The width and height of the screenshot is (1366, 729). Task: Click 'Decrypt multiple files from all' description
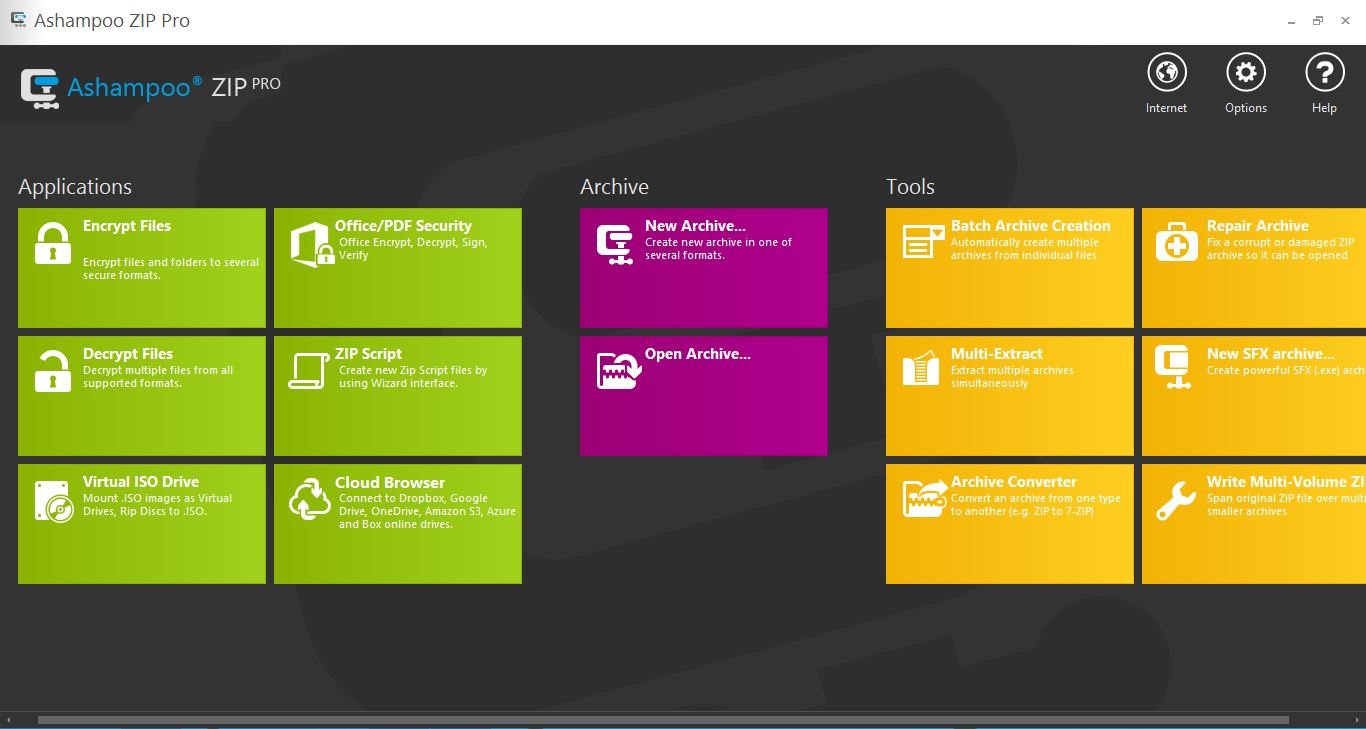[158, 377]
